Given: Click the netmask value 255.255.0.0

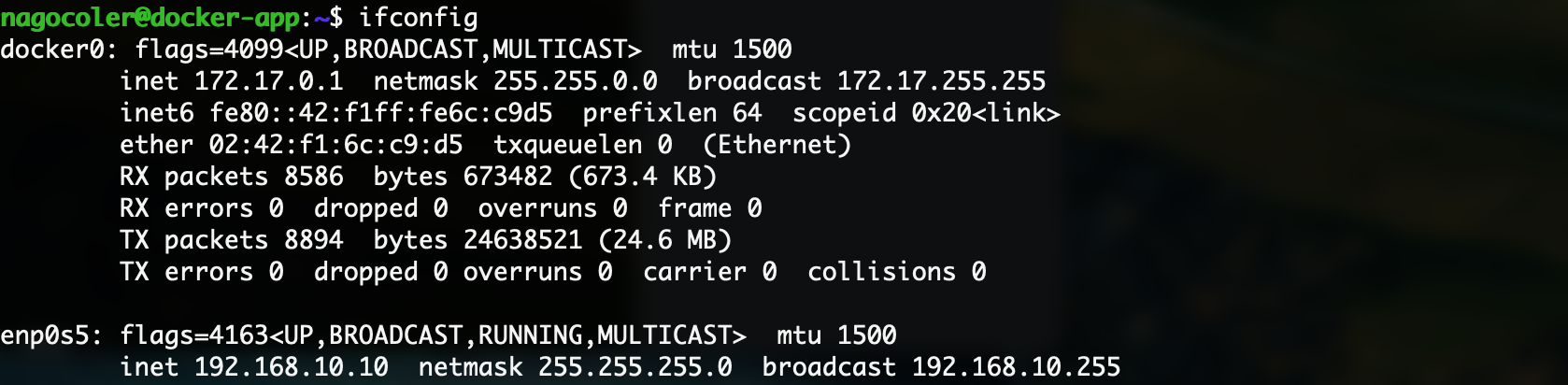Looking at the screenshot, I should pyautogui.click(x=575, y=81).
